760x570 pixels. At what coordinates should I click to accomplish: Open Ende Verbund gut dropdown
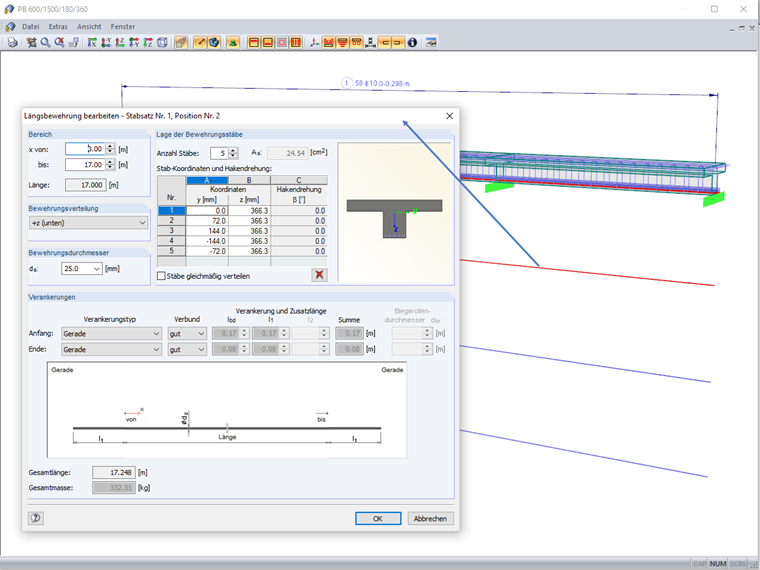pyautogui.click(x=187, y=349)
